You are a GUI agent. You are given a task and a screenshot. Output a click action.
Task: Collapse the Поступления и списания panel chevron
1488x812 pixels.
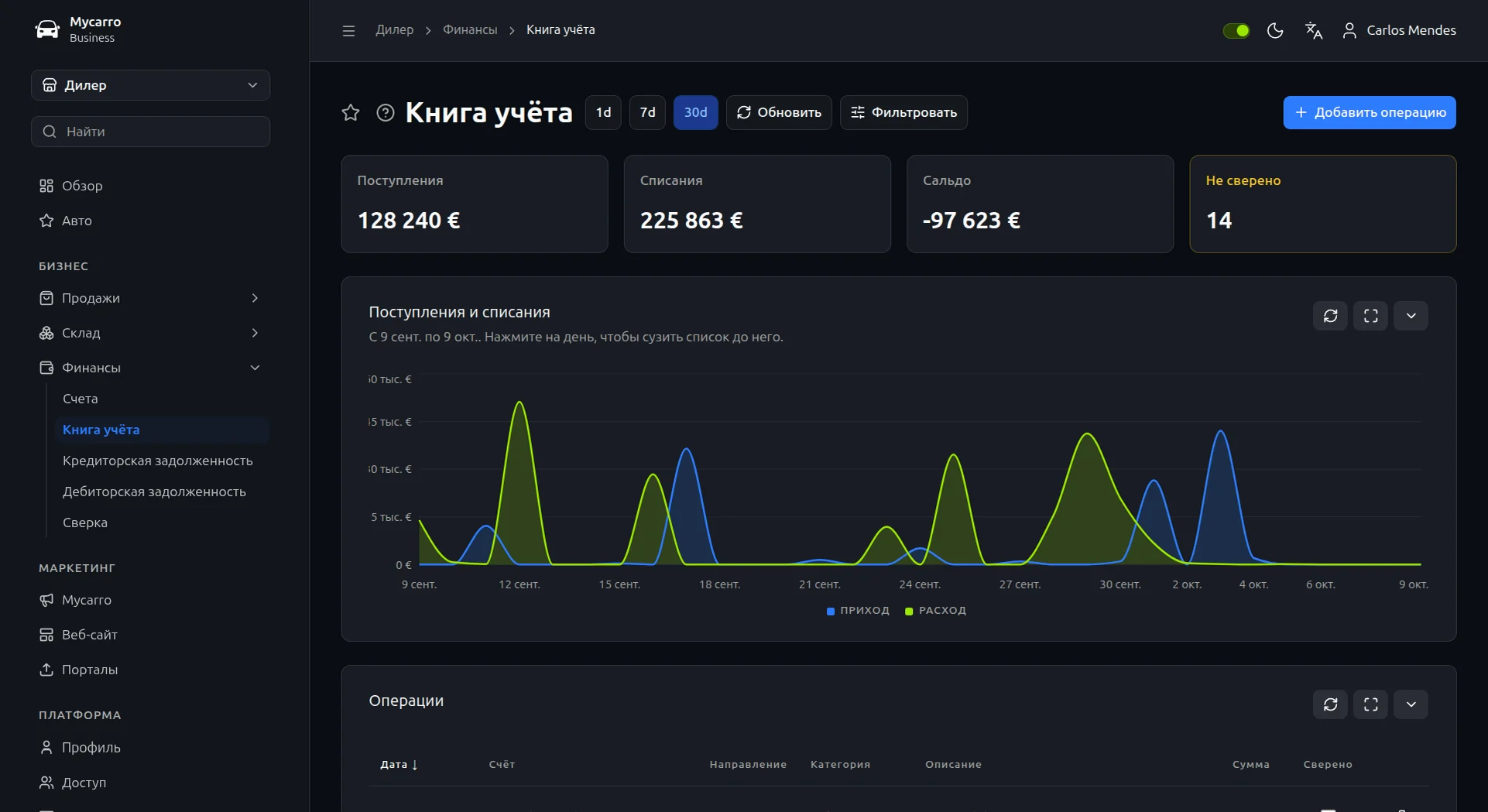click(x=1411, y=316)
